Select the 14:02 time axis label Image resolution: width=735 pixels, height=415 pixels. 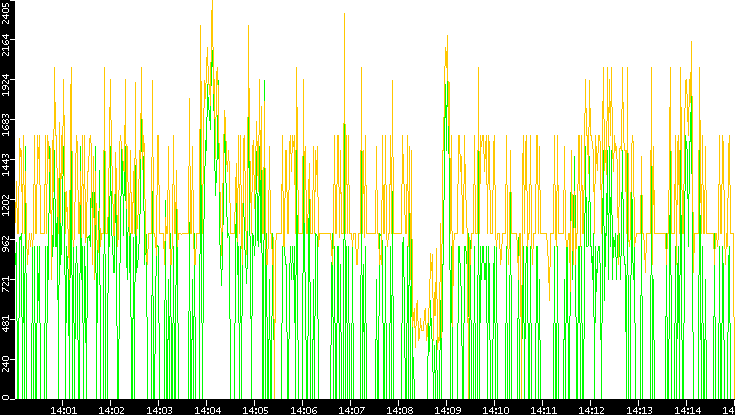click(111, 410)
